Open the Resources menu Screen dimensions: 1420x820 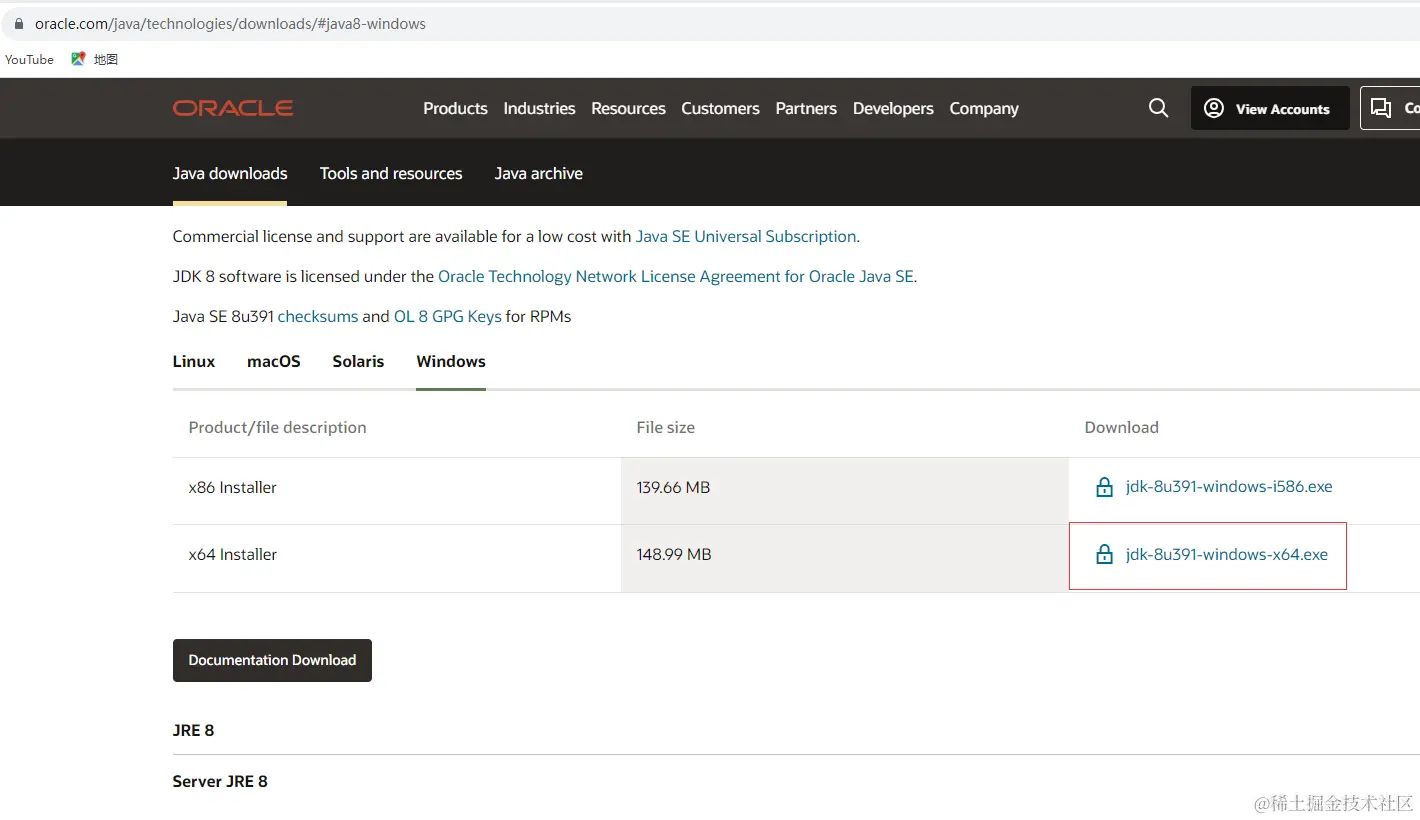(628, 108)
